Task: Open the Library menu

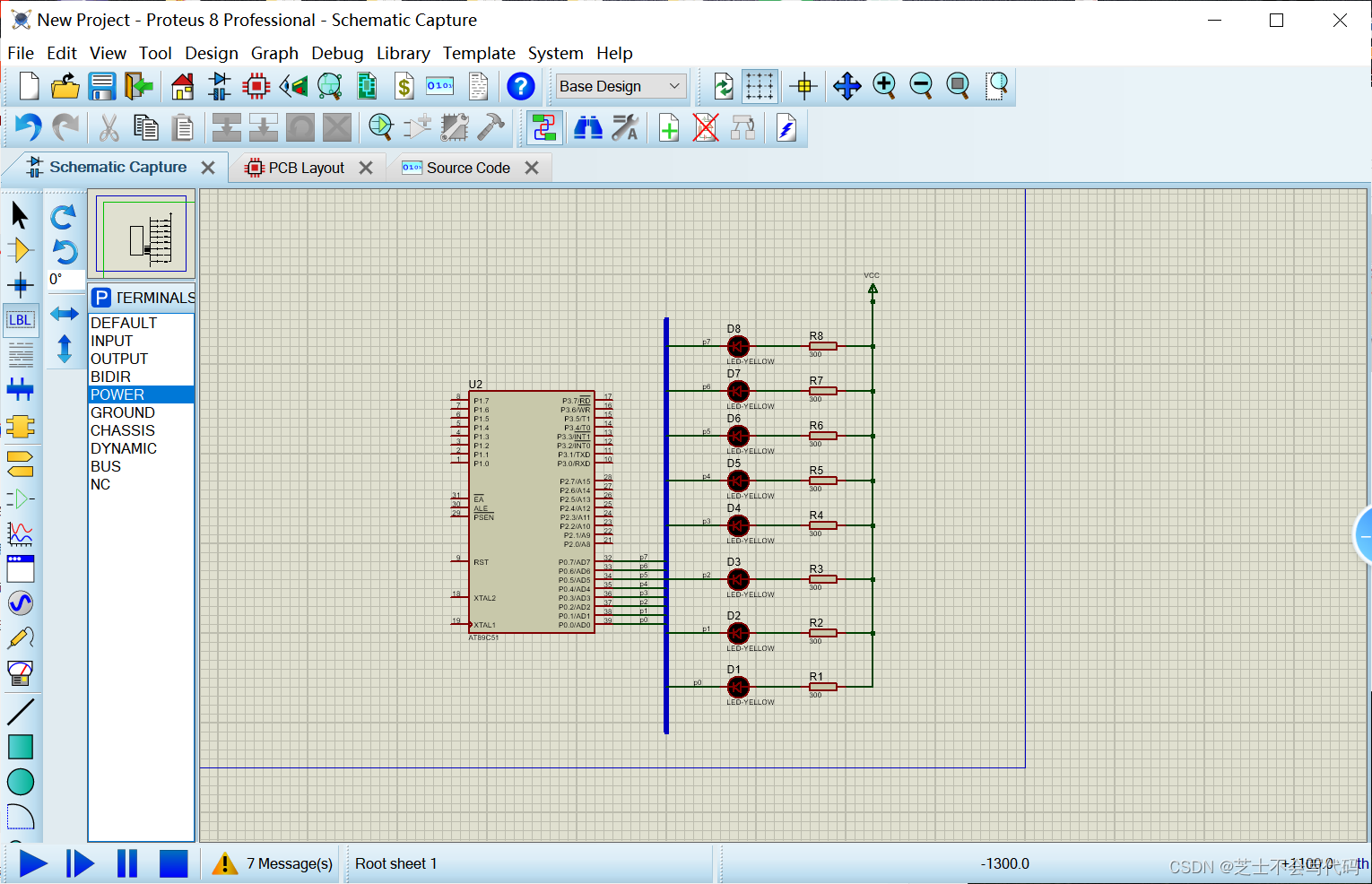Action: point(403,53)
